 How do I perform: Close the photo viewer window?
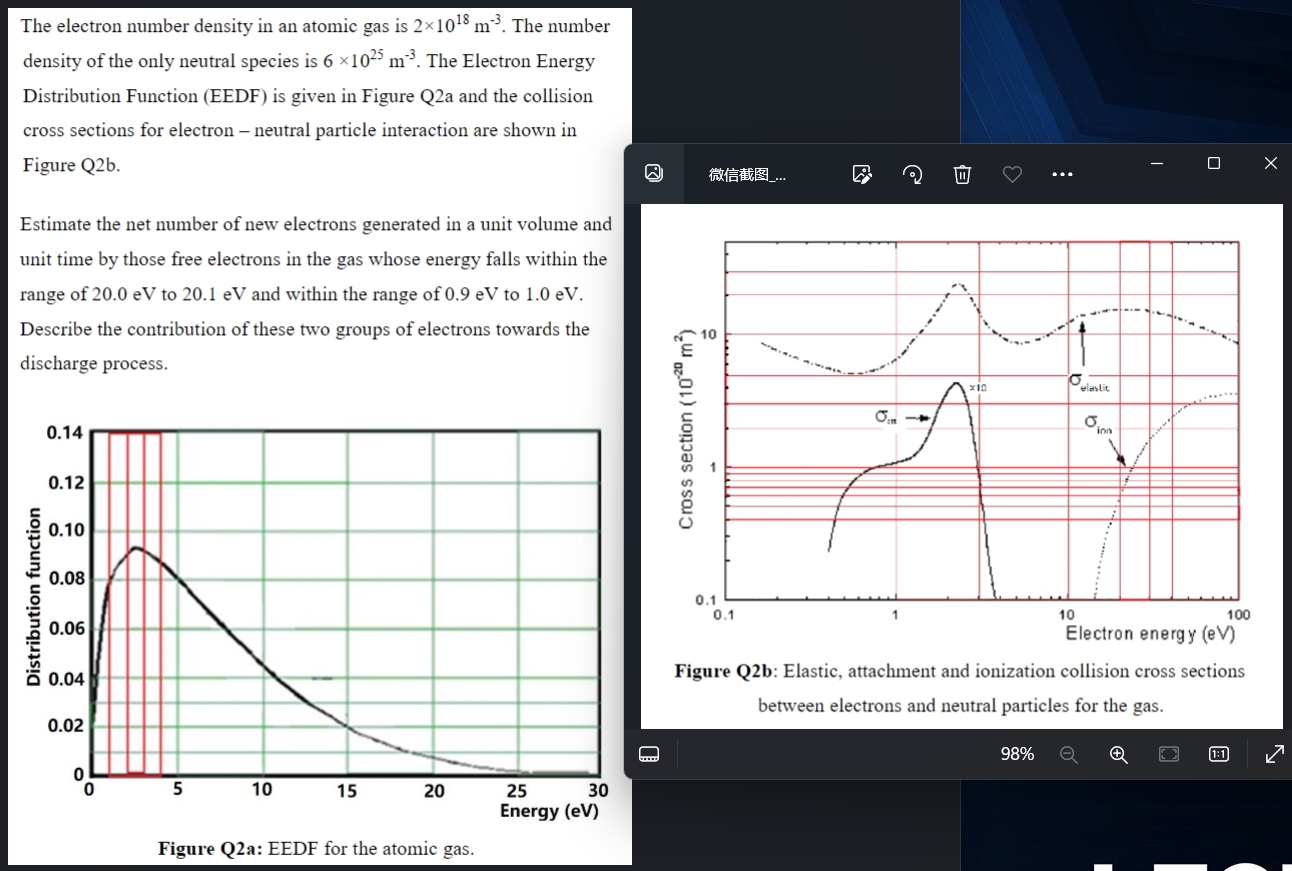click(1270, 163)
